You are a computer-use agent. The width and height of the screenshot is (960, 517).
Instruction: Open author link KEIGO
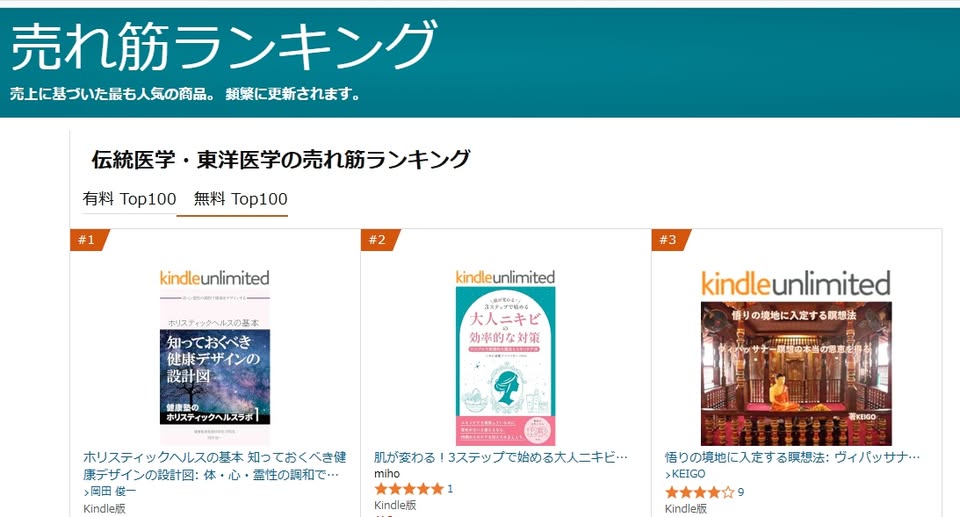point(685,474)
